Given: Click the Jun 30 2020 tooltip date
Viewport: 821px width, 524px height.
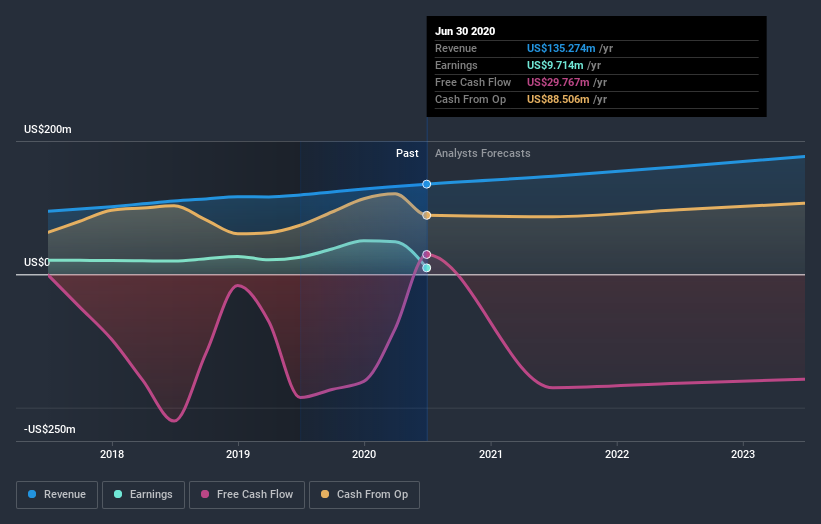Looking at the screenshot, I should click(465, 31).
